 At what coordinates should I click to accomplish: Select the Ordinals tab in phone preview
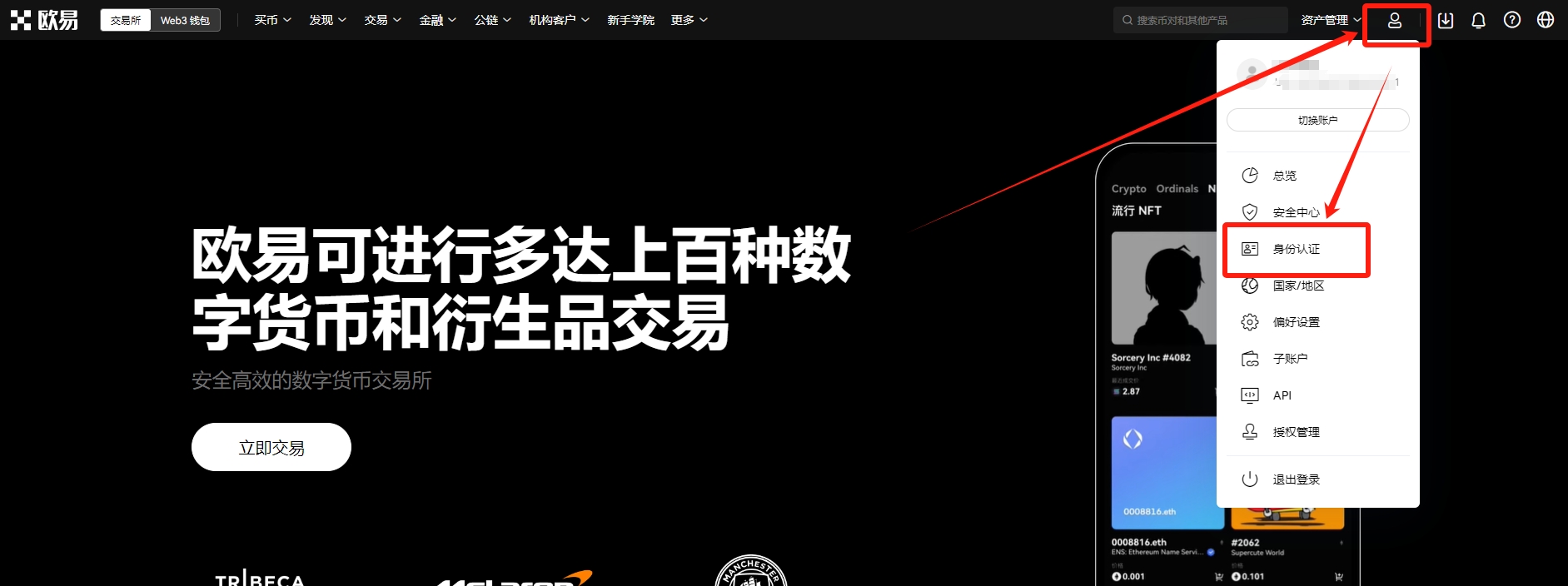point(1177,189)
